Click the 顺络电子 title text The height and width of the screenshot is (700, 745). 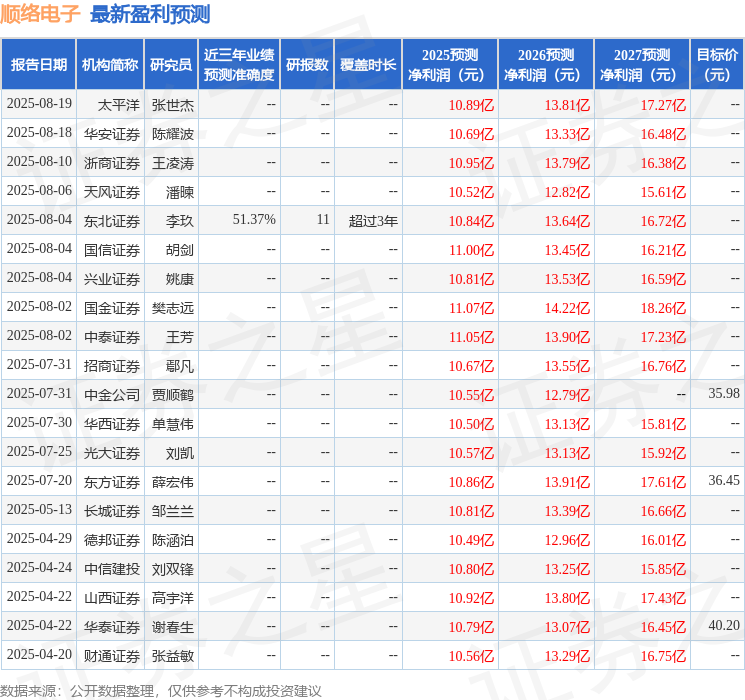(40, 14)
